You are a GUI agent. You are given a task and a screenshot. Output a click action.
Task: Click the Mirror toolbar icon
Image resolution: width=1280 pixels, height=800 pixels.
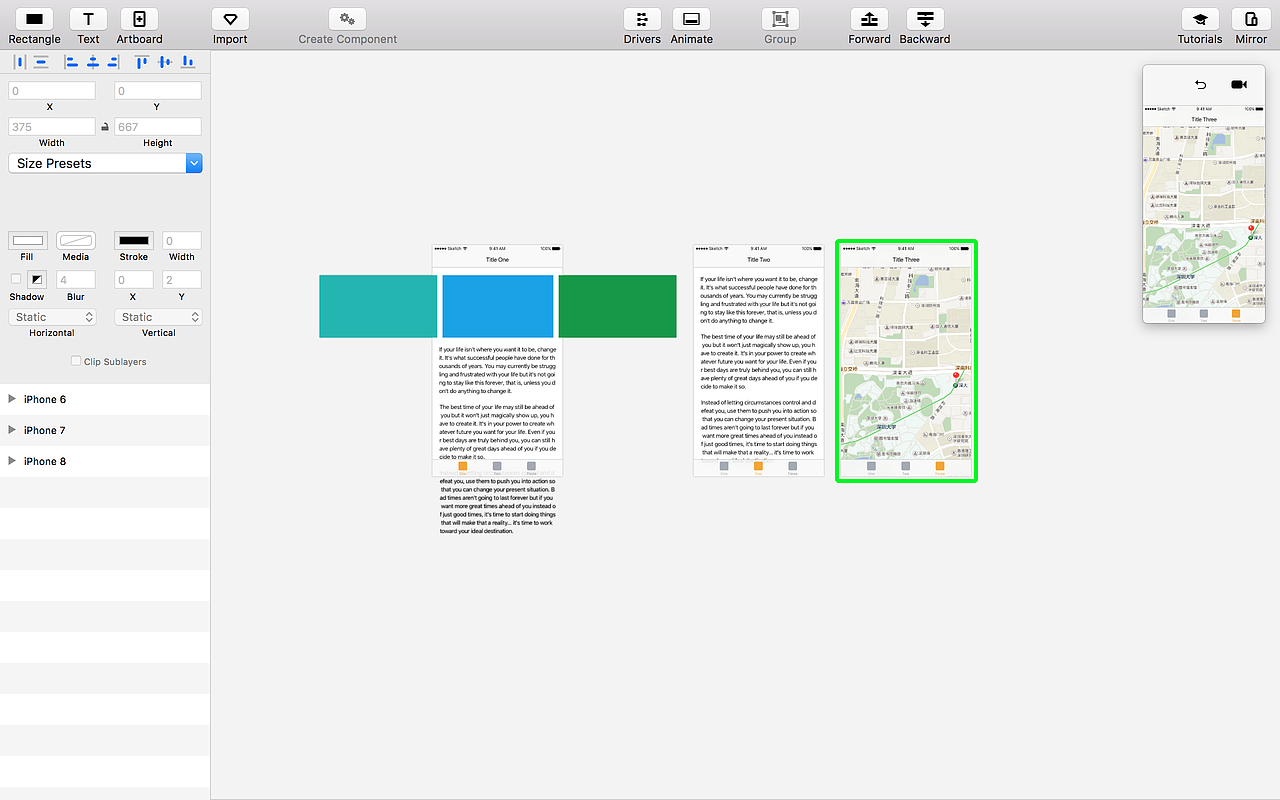pos(1251,19)
